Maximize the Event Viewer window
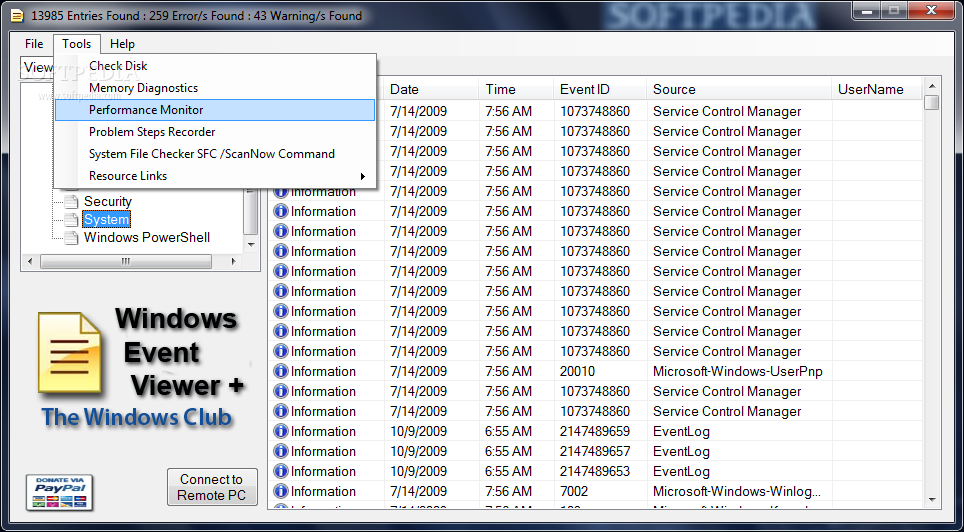Viewport: 964px width, 532px height. pos(894,9)
